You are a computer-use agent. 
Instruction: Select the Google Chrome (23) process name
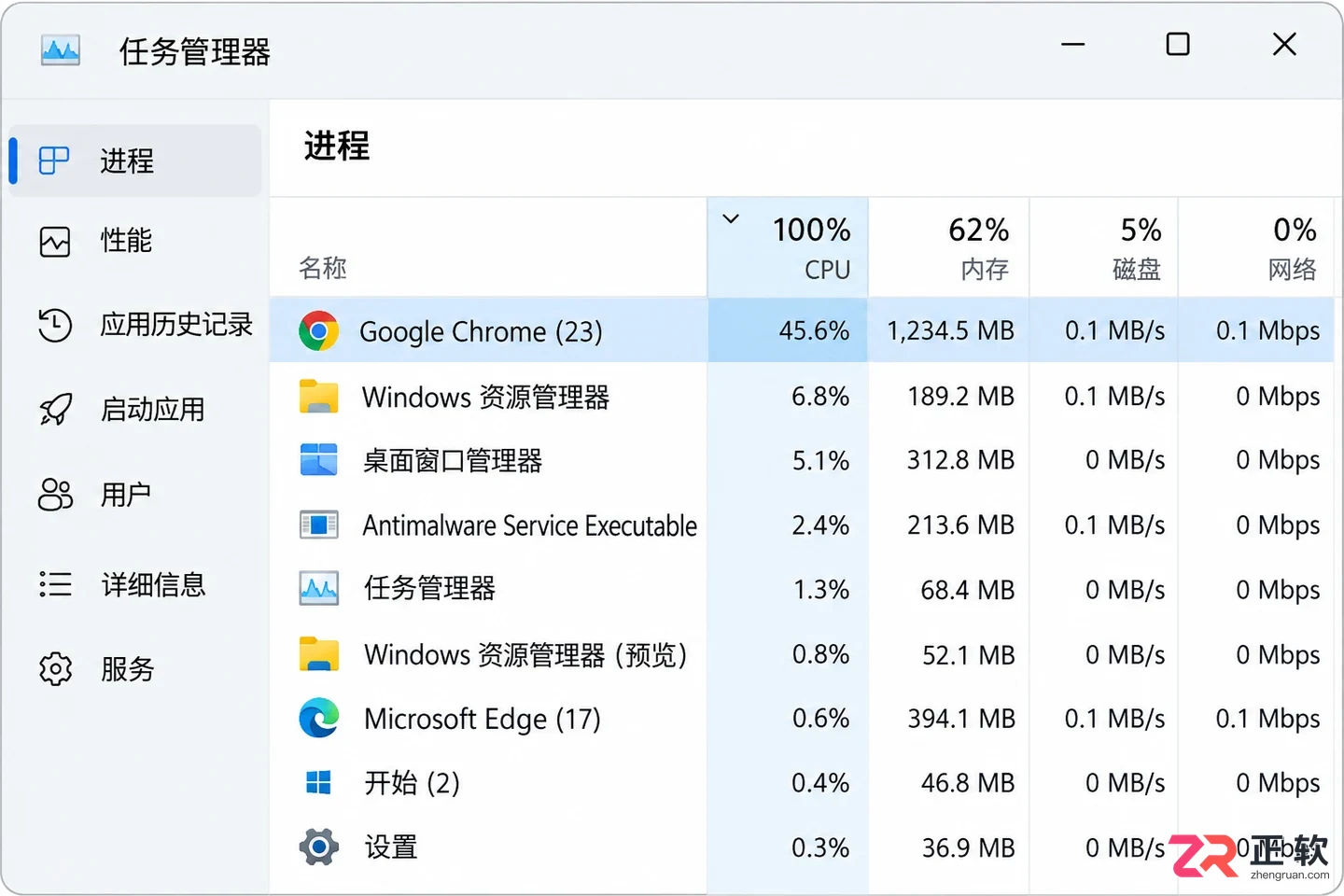481,331
